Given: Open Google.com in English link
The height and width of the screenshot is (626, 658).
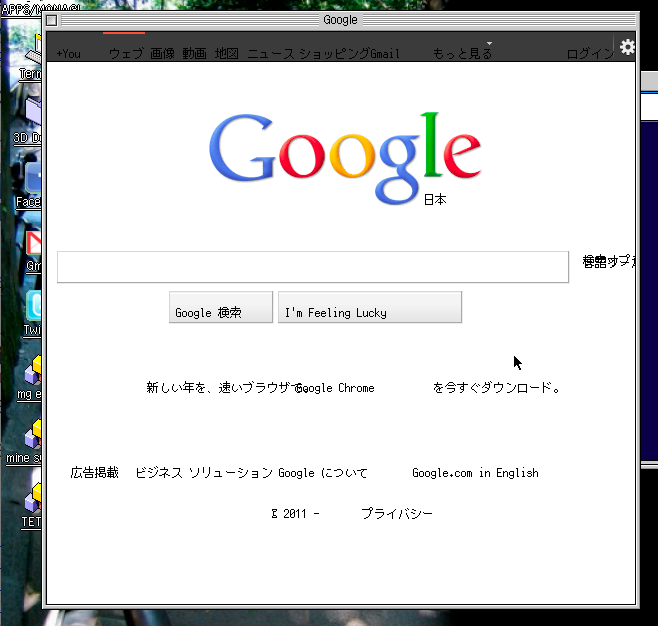Looking at the screenshot, I should point(475,473).
